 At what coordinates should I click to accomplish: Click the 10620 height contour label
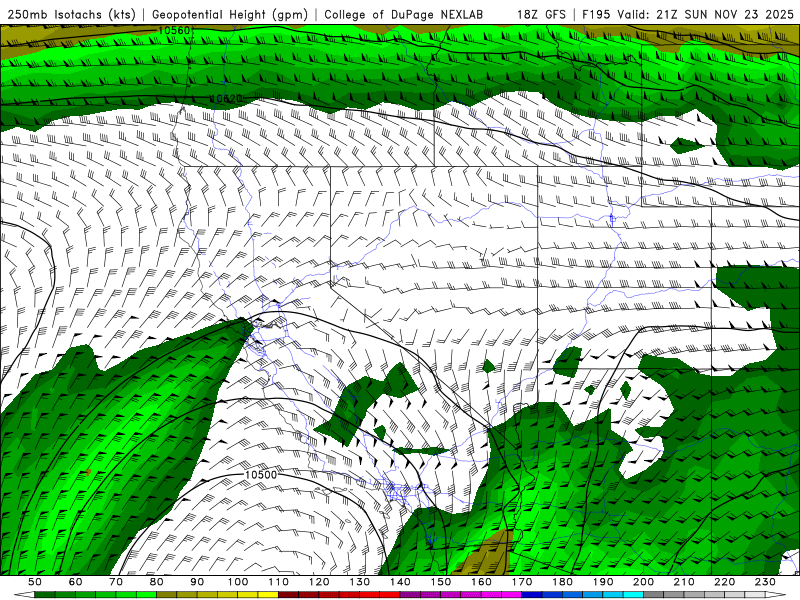[x=226, y=98]
